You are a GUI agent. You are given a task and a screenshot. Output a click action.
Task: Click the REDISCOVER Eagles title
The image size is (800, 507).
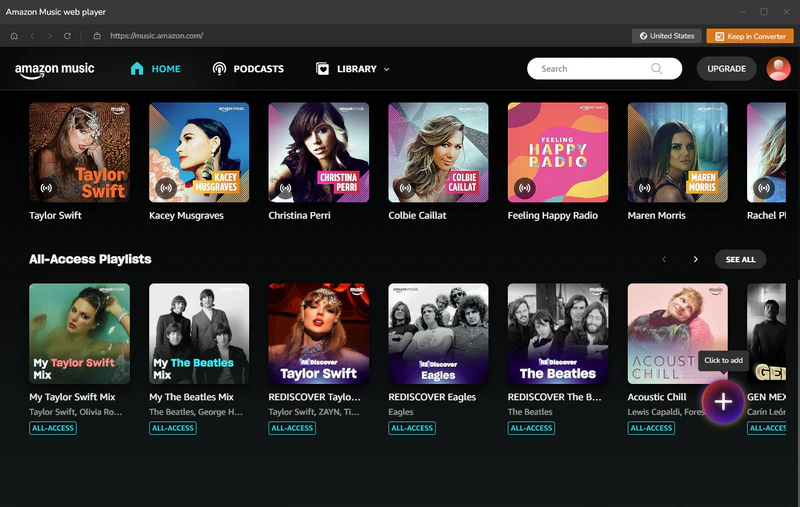[x=432, y=397]
